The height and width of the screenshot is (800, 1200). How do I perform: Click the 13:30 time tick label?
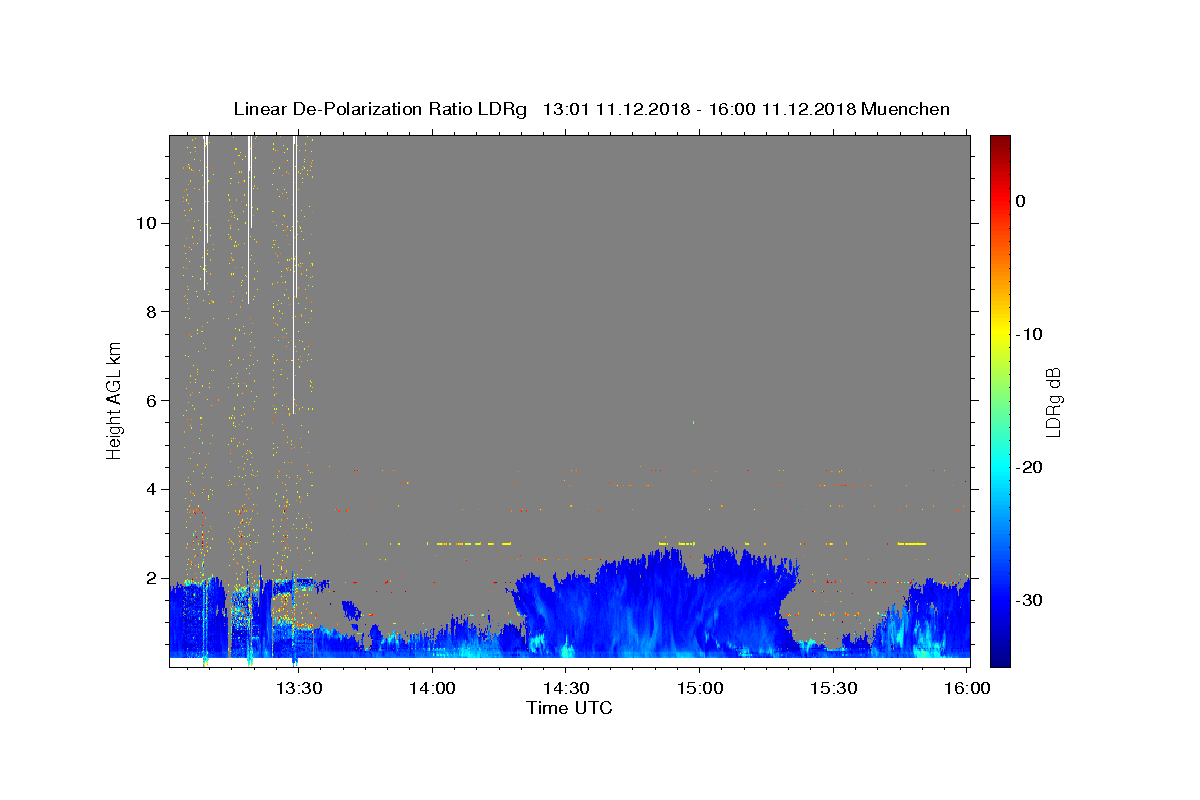click(x=298, y=688)
